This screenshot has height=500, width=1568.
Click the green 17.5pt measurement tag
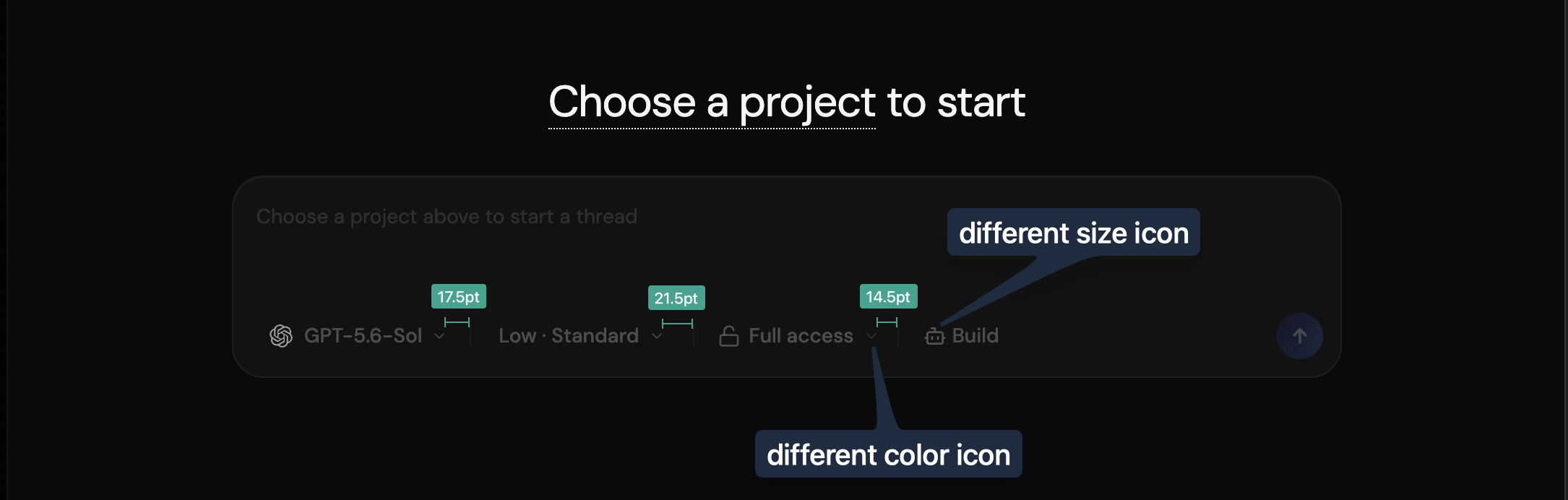[x=459, y=297]
